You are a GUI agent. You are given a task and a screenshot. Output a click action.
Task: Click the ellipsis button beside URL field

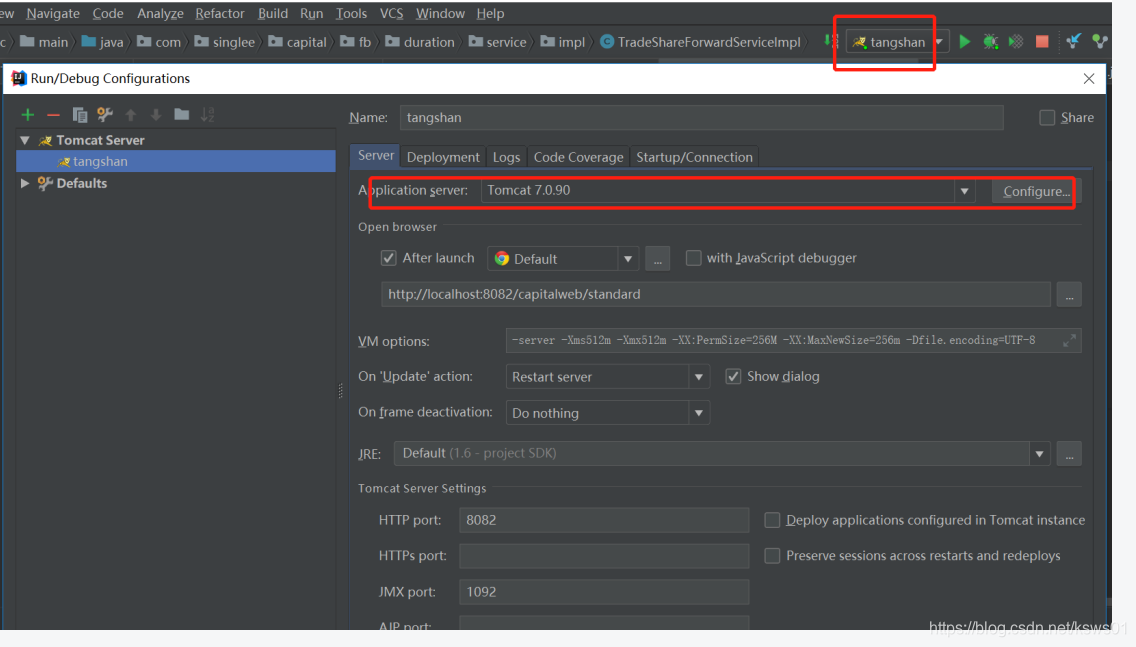coord(1069,295)
